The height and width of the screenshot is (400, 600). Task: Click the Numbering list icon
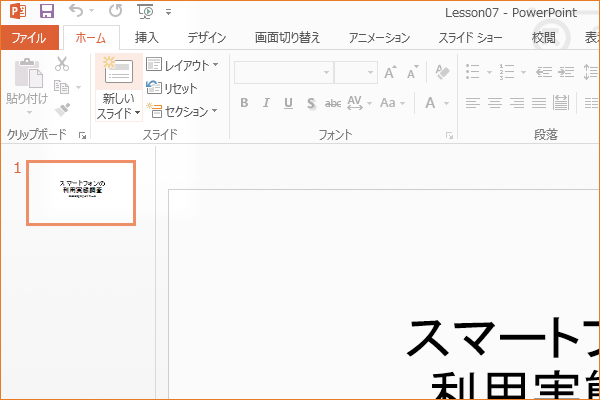click(x=507, y=72)
